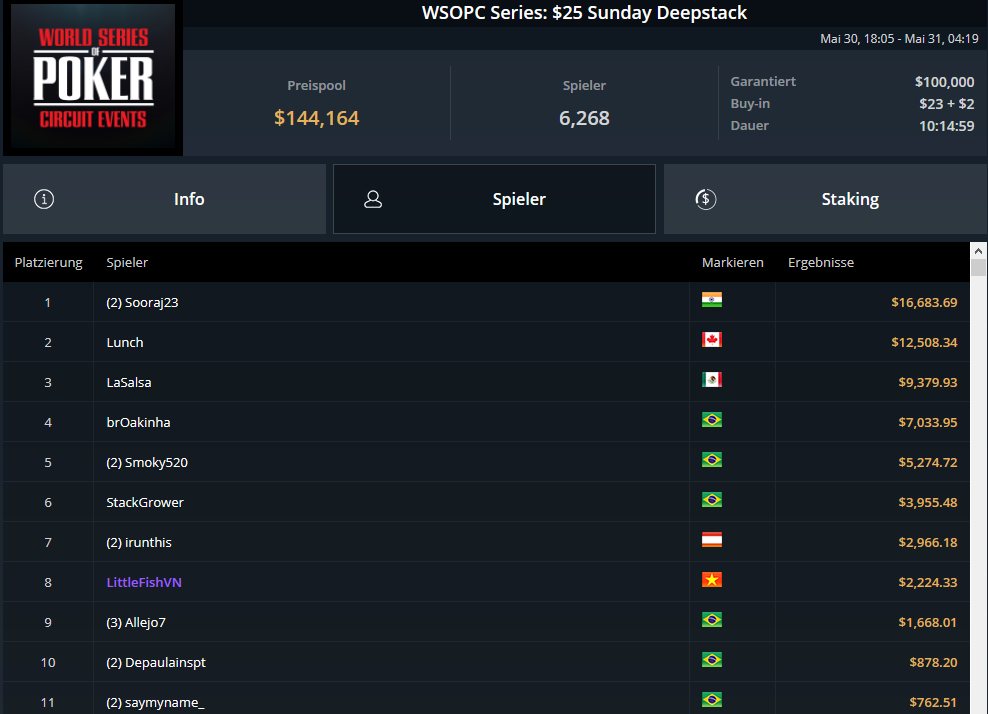Click the Mexico flag for LaSalsa
This screenshot has height=714, width=988.
click(x=712, y=379)
